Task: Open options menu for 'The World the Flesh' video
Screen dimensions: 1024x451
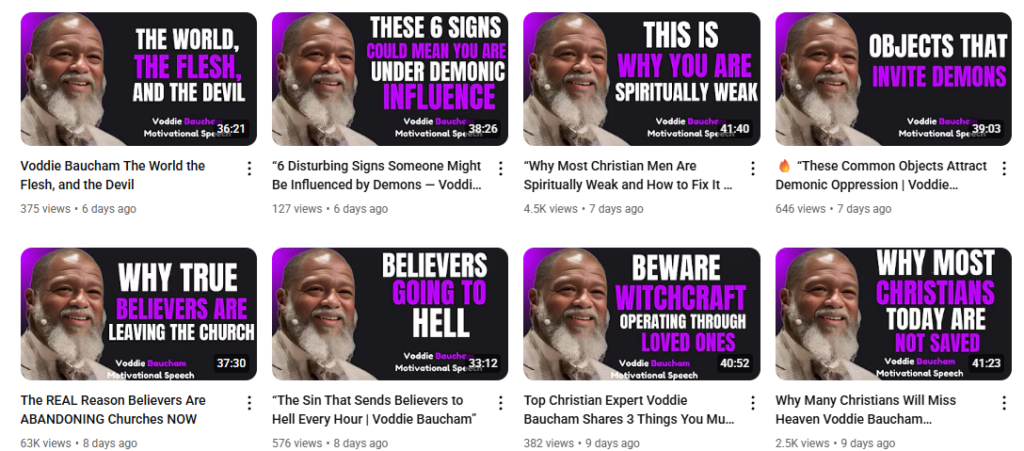Action: (x=249, y=169)
